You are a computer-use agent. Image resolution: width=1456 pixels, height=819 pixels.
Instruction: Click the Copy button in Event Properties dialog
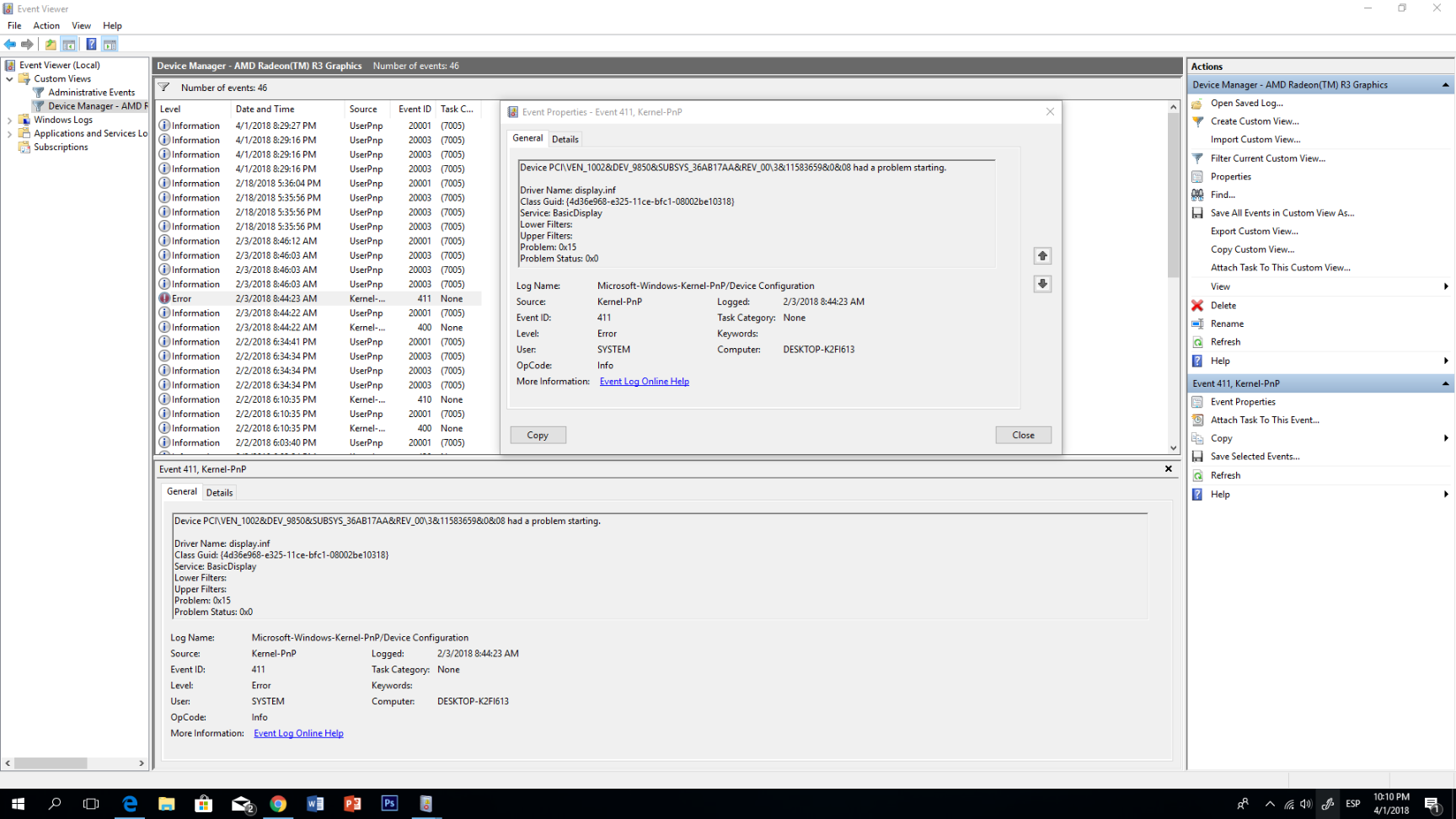click(538, 435)
